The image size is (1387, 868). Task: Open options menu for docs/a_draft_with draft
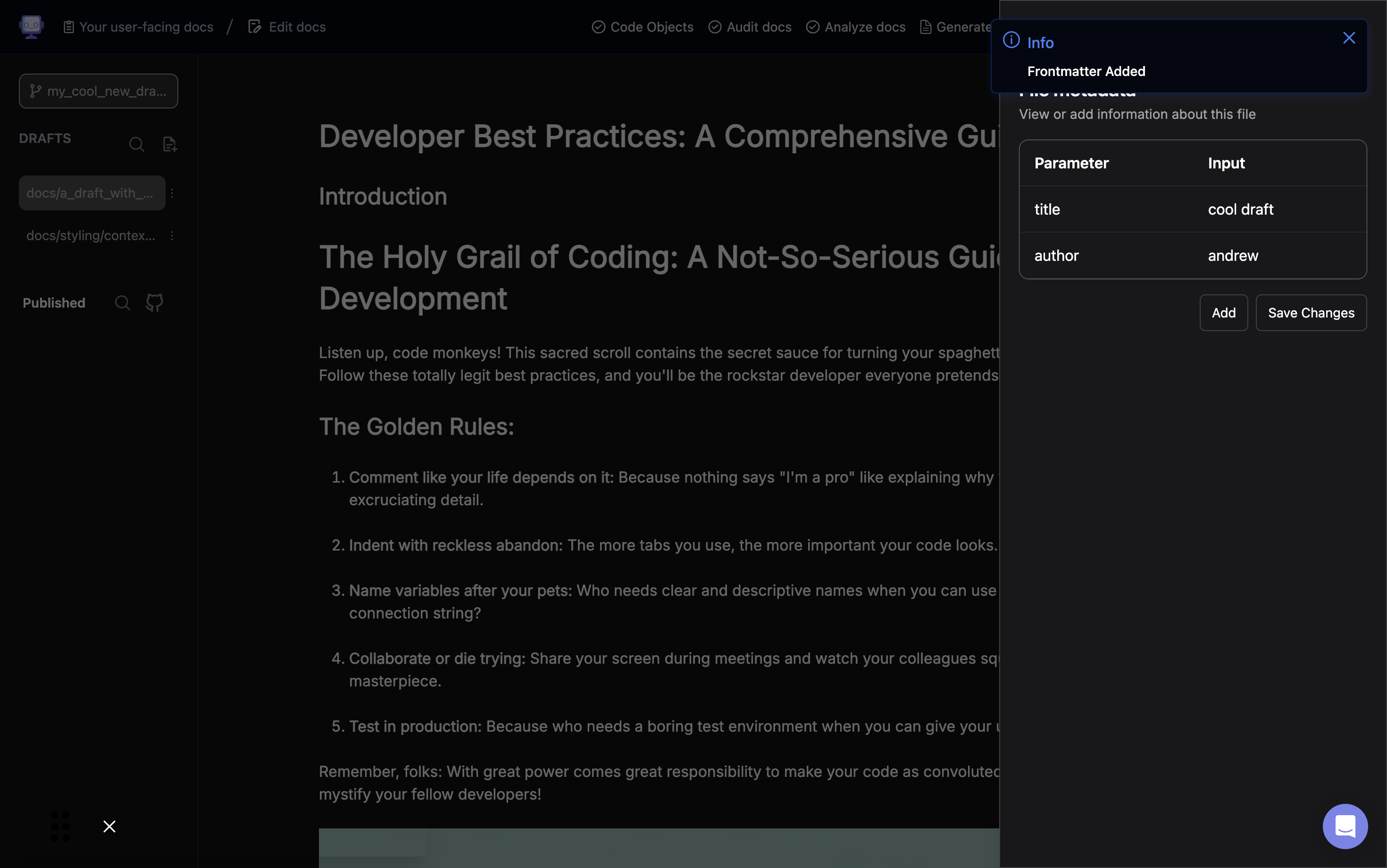172,193
